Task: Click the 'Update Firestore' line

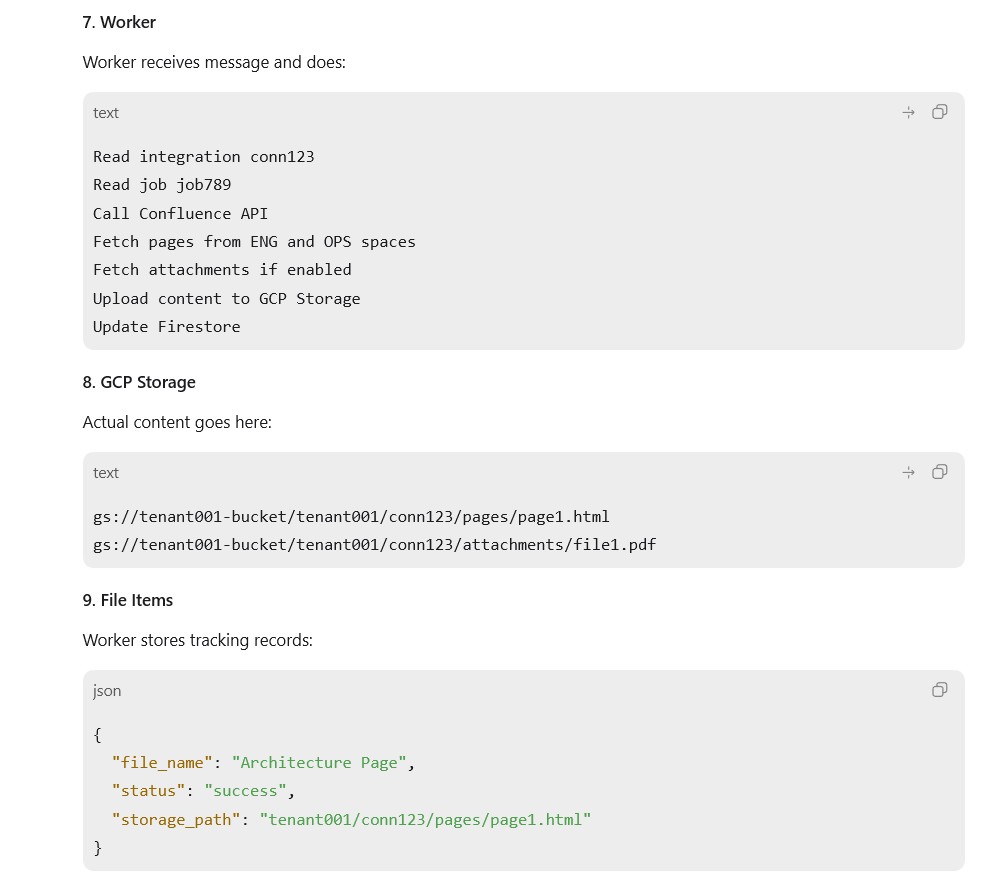Action: pyautogui.click(x=166, y=327)
